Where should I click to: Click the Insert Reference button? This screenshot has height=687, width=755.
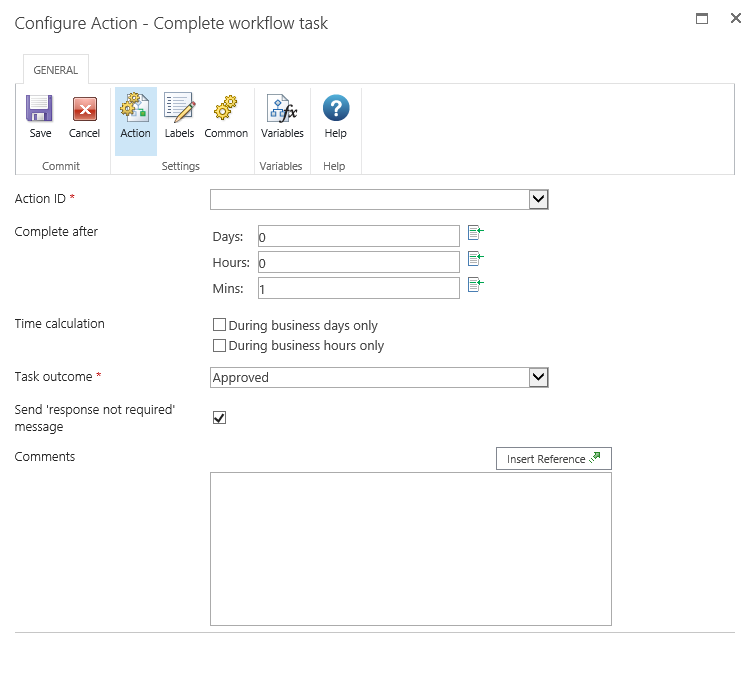click(x=553, y=459)
